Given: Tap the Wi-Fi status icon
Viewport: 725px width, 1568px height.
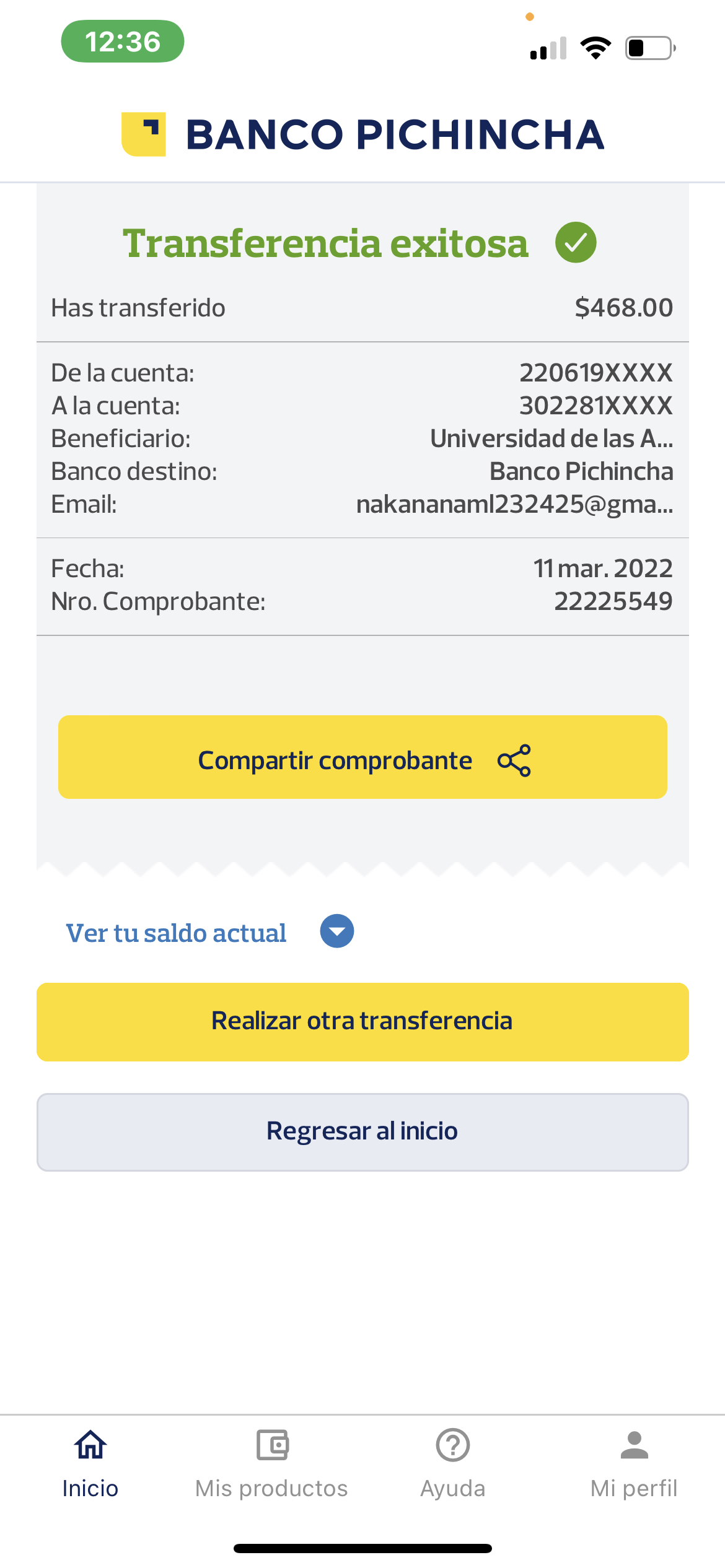Looking at the screenshot, I should 595,48.
